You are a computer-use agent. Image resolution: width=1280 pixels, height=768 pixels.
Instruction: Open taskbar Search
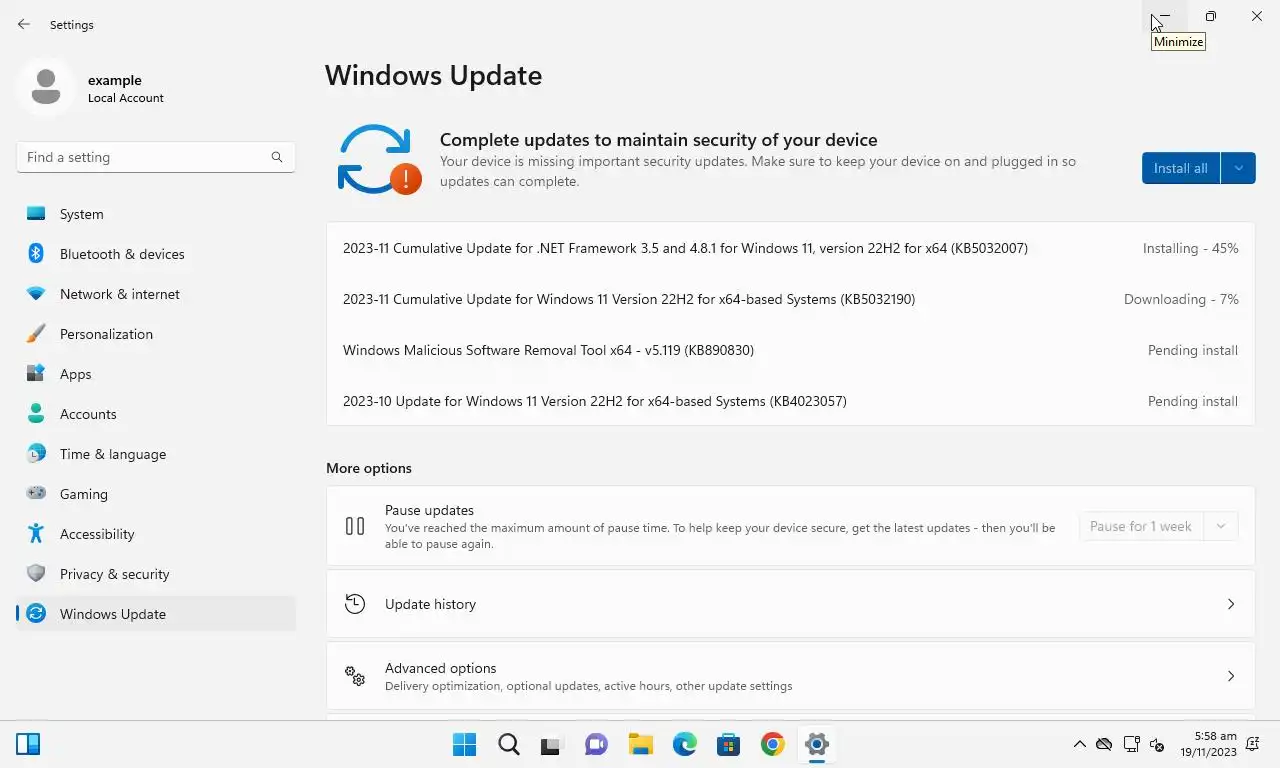coord(509,744)
